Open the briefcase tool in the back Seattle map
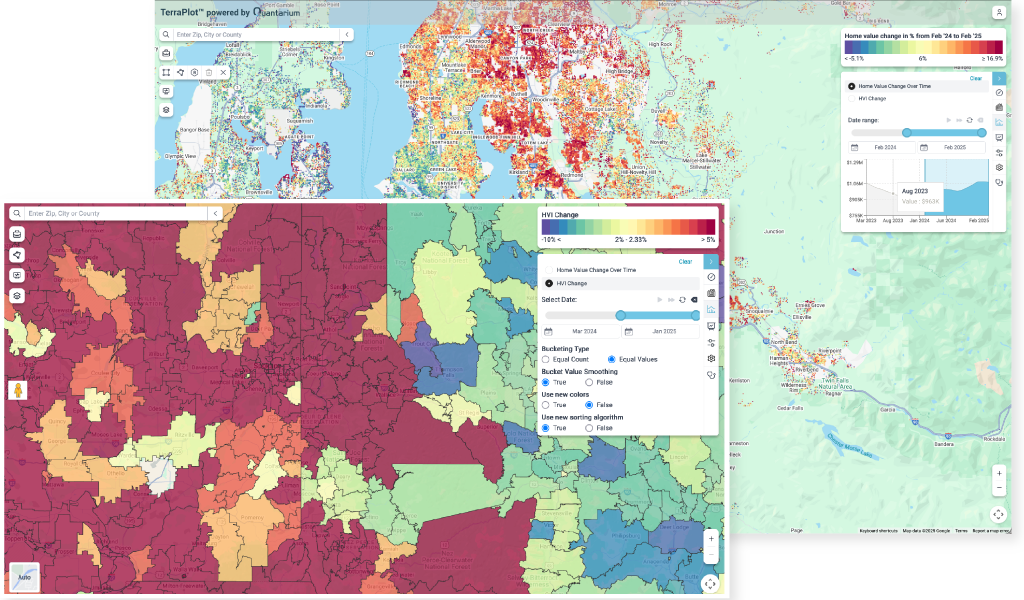 pos(166,54)
